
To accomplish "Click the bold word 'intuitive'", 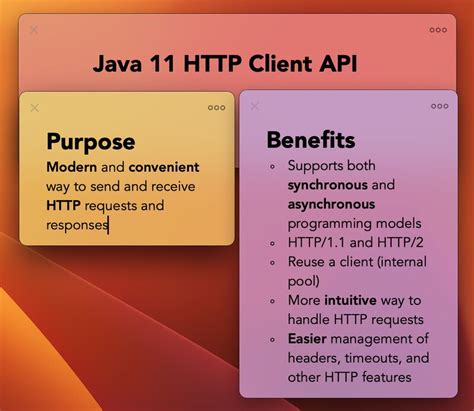I will pyautogui.click(x=351, y=300).
